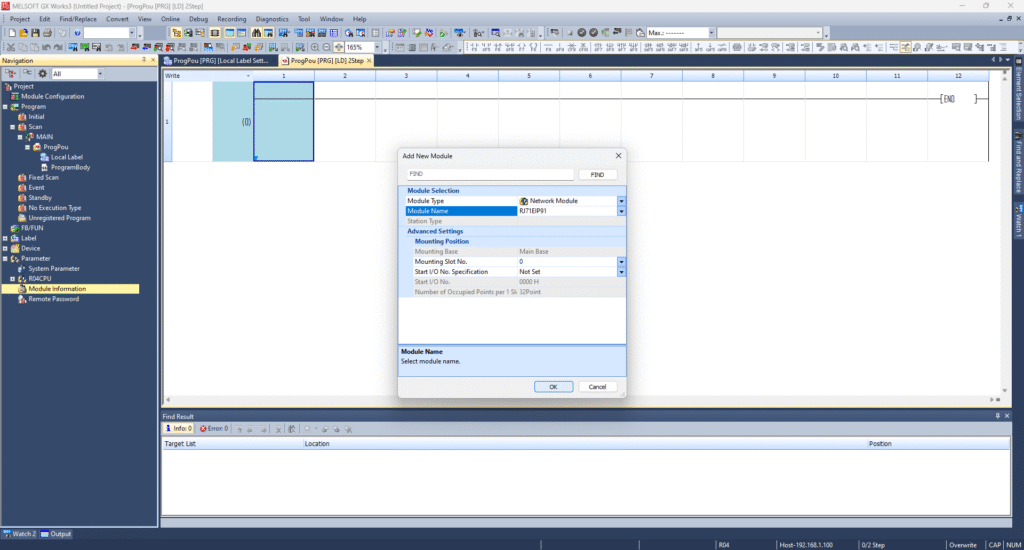This screenshot has width=1024, height=550.
Task: Expand the Device tree node
Action: [5, 248]
